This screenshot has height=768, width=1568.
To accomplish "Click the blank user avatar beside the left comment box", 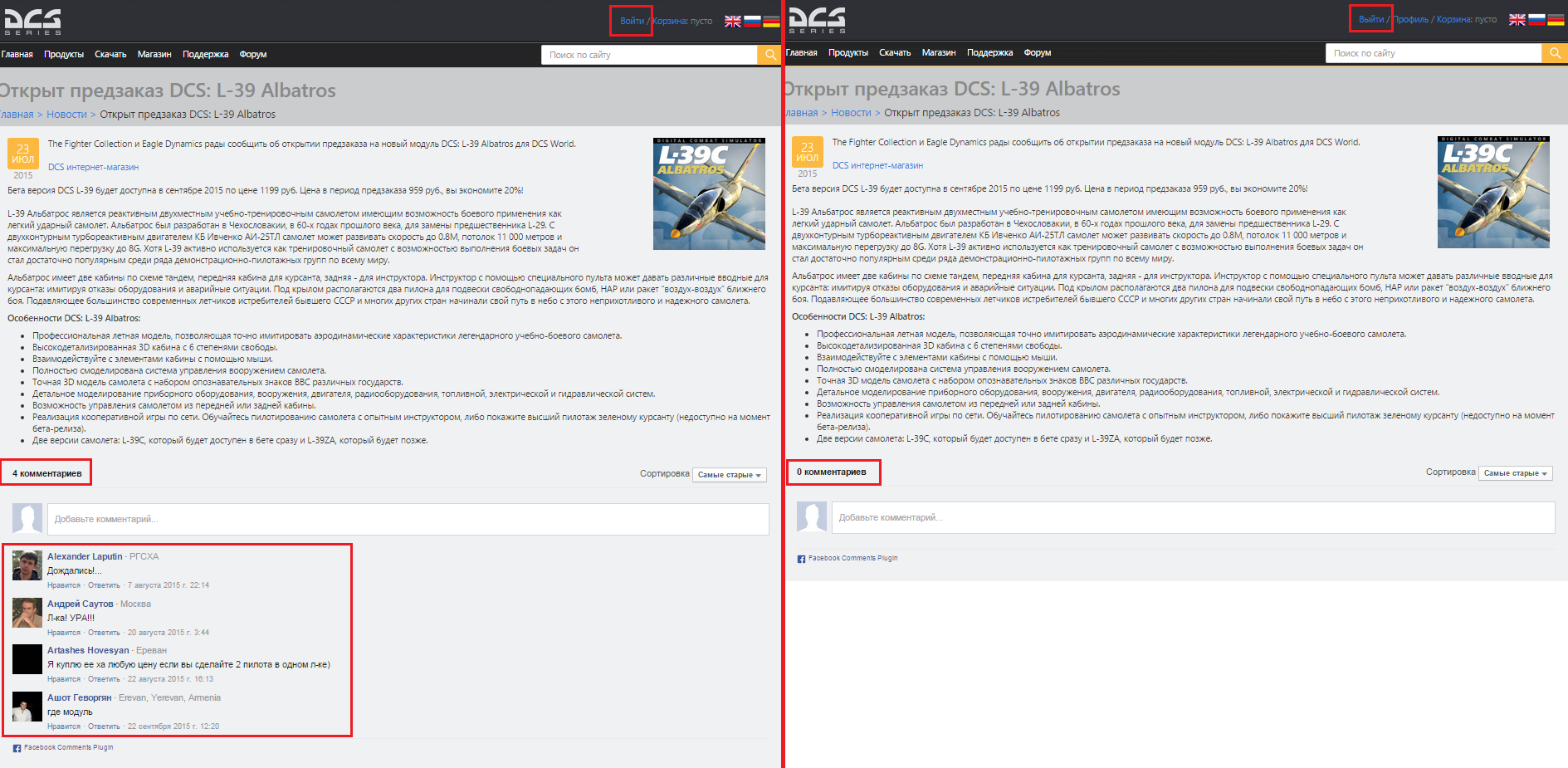I will pos(27,518).
